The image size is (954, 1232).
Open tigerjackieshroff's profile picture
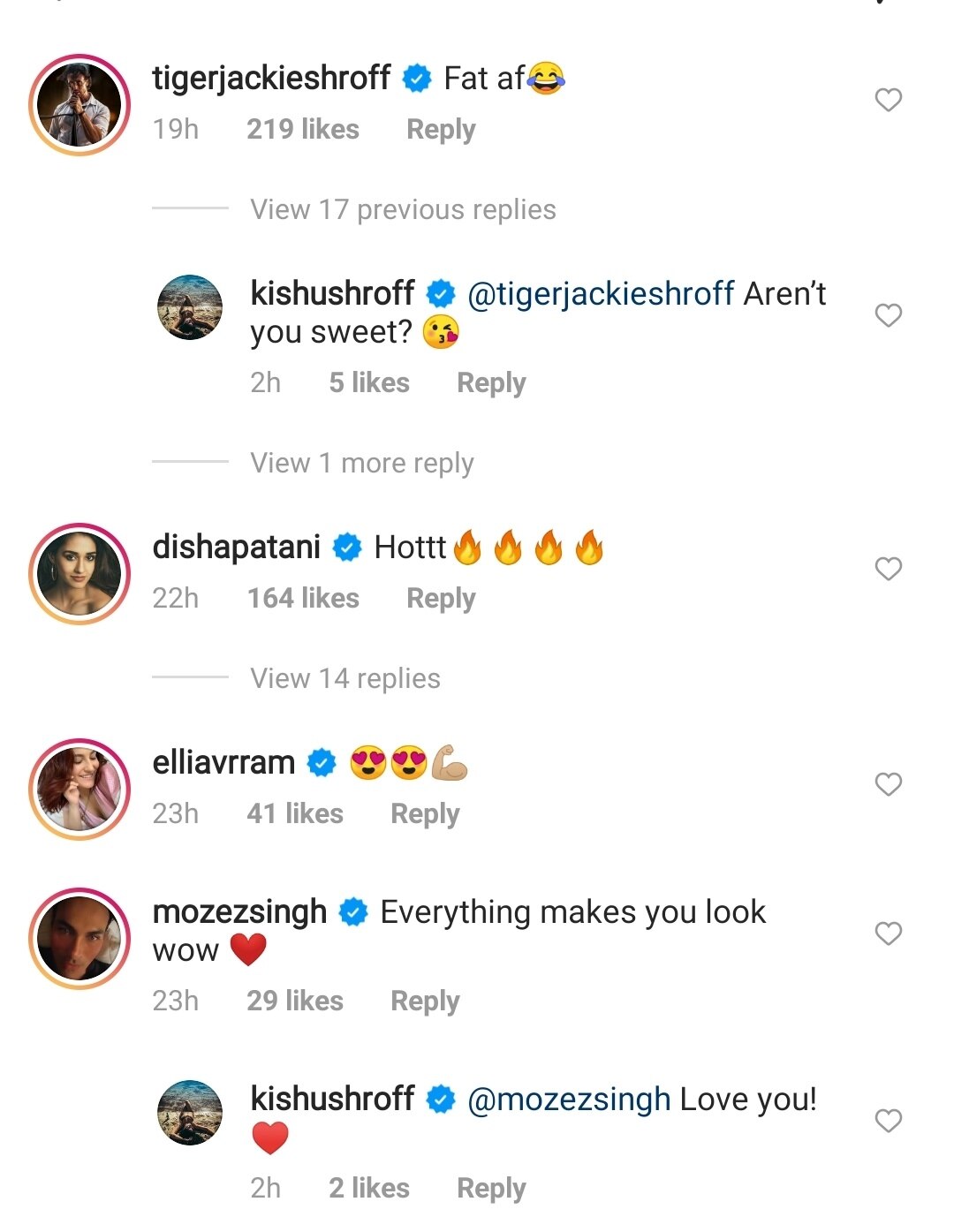click(x=79, y=104)
